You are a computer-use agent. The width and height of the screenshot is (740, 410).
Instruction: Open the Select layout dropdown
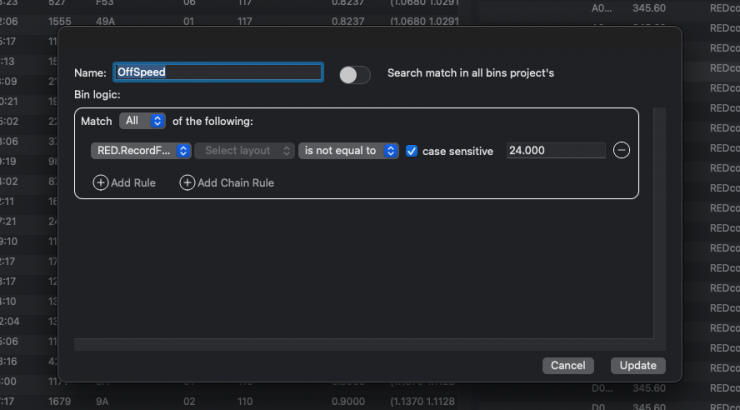click(244, 151)
